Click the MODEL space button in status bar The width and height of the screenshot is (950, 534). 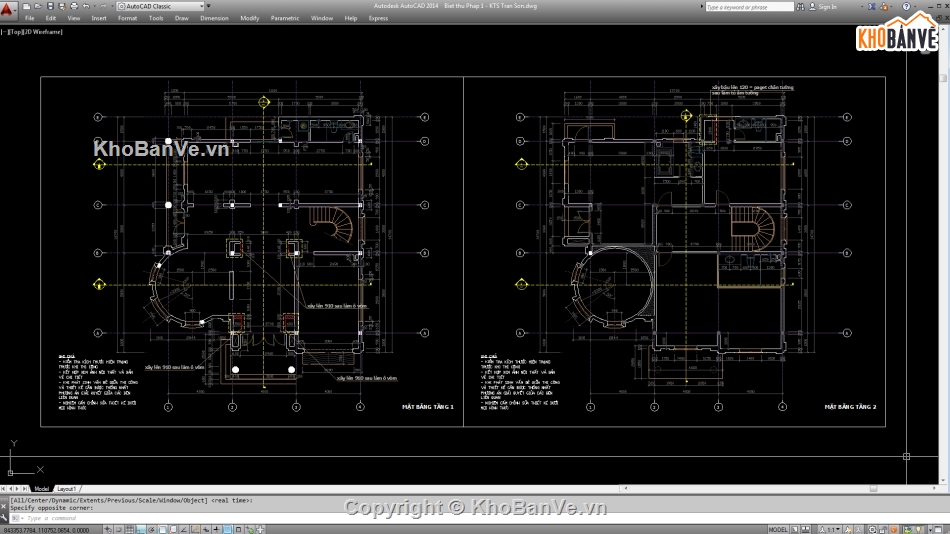click(779, 529)
